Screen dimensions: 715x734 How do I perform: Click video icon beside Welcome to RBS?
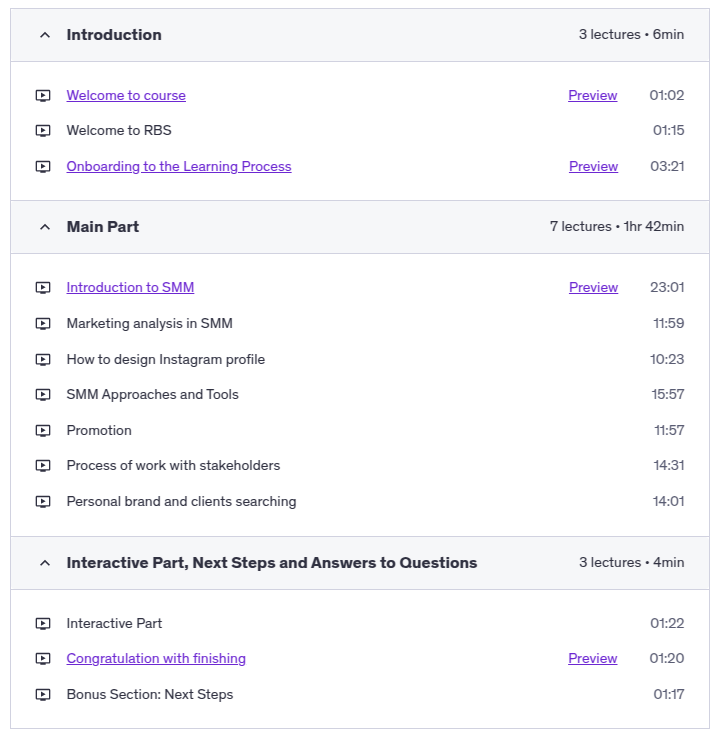click(43, 131)
